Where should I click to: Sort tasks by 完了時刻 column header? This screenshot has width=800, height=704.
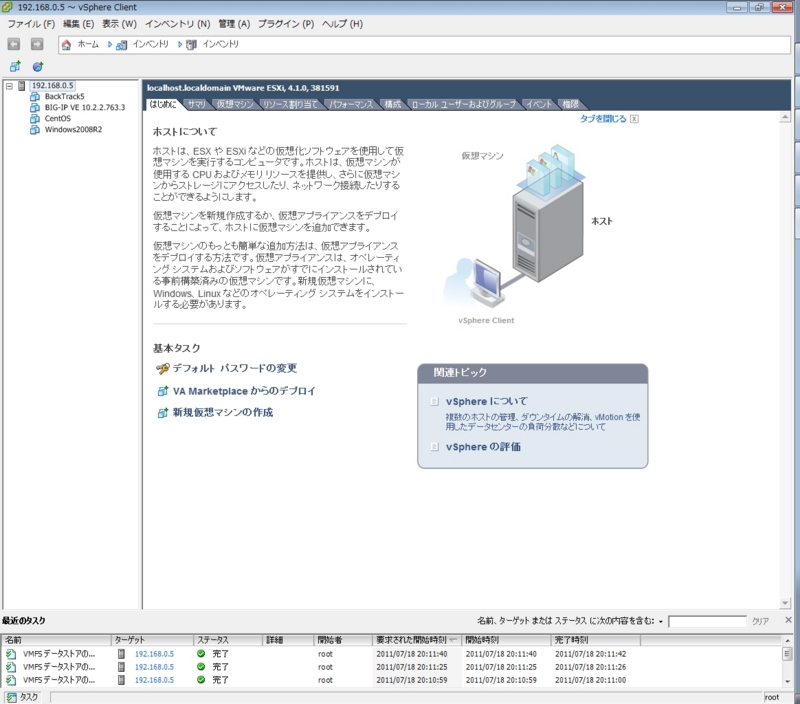tap(596, 640)
